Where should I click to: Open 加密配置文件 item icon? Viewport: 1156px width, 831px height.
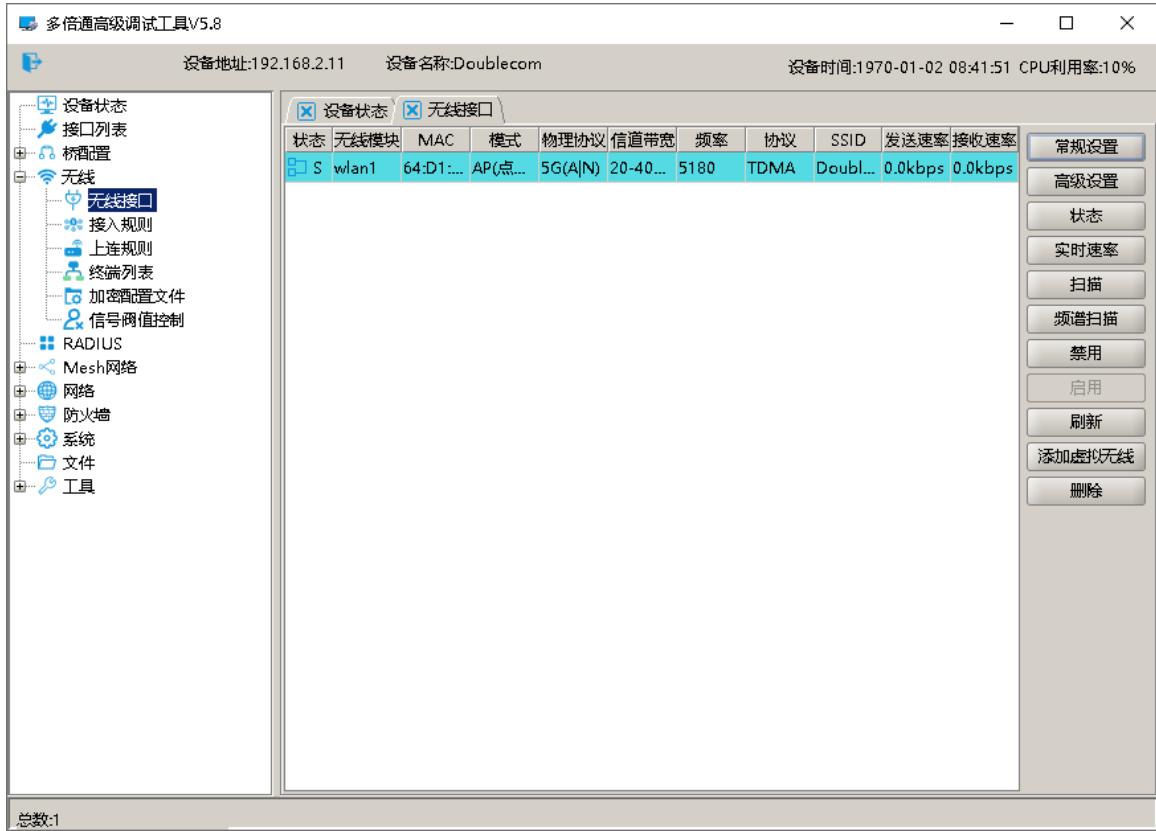click(73, 296)
